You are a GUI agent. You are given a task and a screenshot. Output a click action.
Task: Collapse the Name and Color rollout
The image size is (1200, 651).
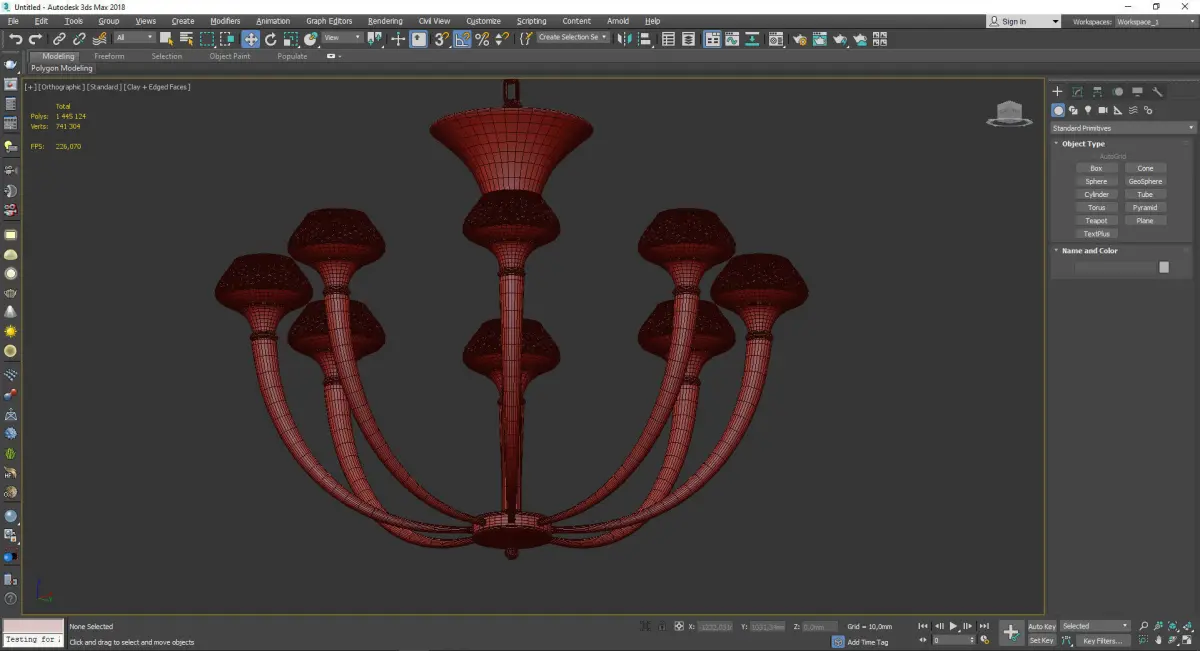coord(1089,251)
